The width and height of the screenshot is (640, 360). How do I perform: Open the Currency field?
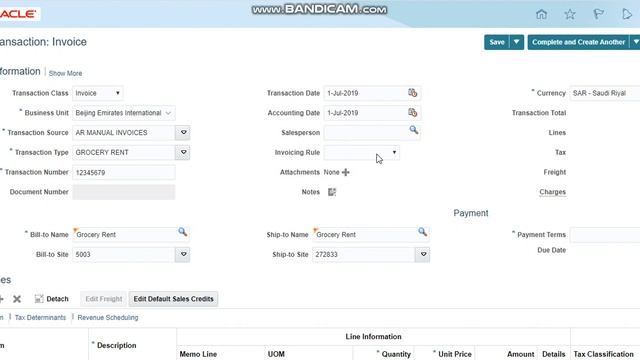pyautogui.click(x=605, y=93)
